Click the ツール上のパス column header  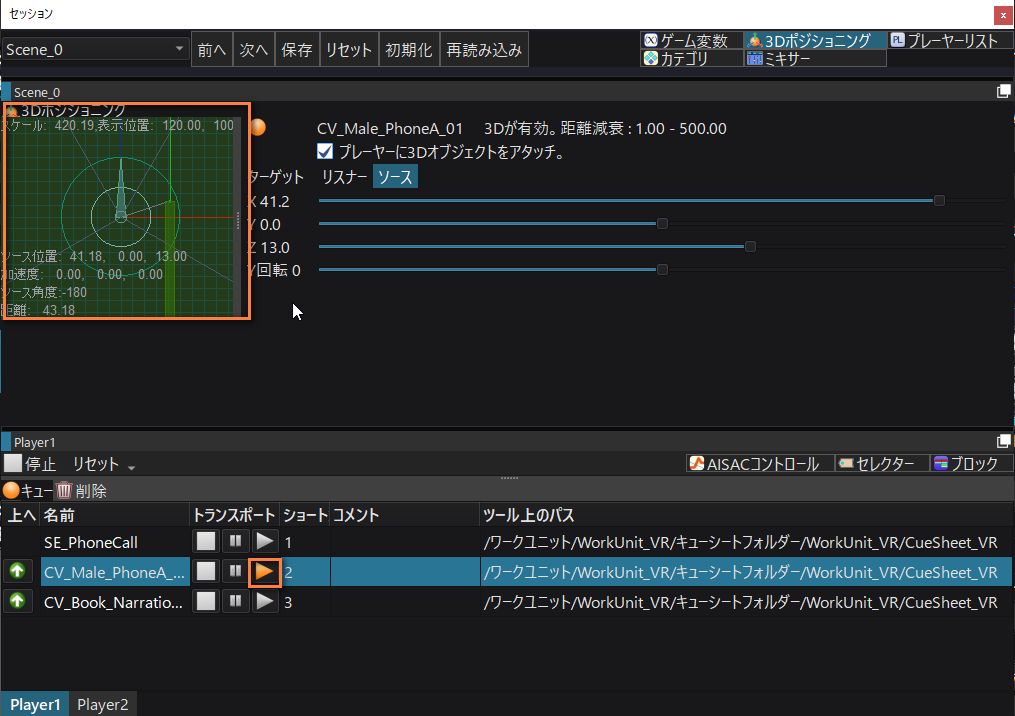(746, 515)
